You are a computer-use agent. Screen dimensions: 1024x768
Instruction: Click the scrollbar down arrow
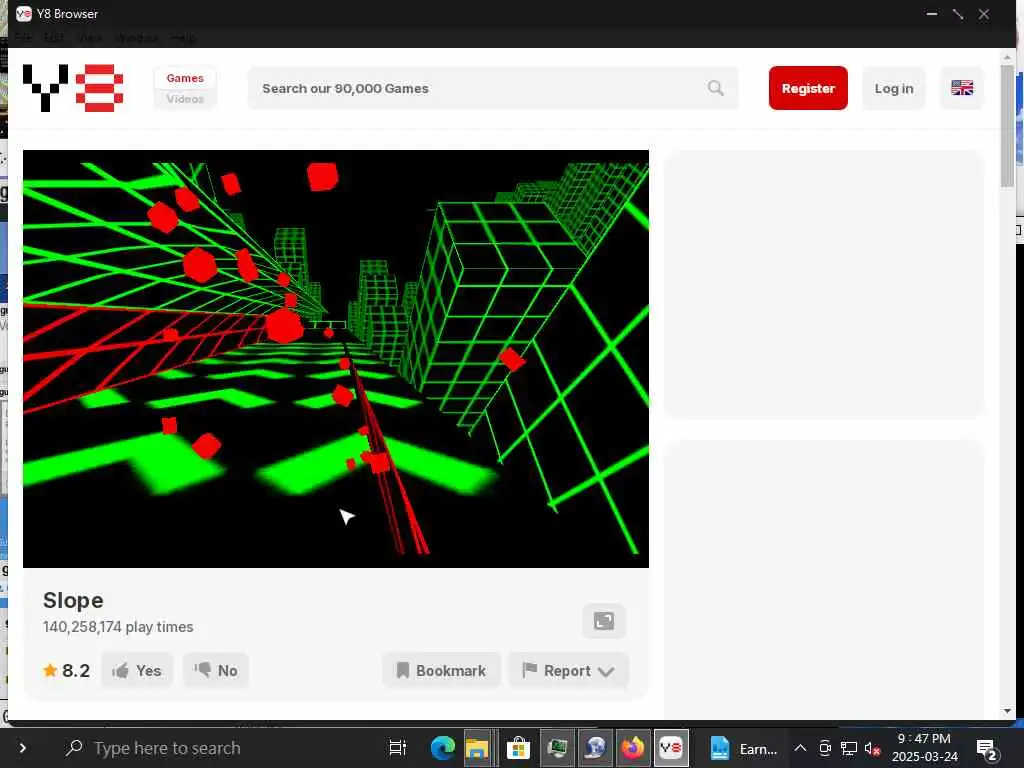click(1007, 711)
